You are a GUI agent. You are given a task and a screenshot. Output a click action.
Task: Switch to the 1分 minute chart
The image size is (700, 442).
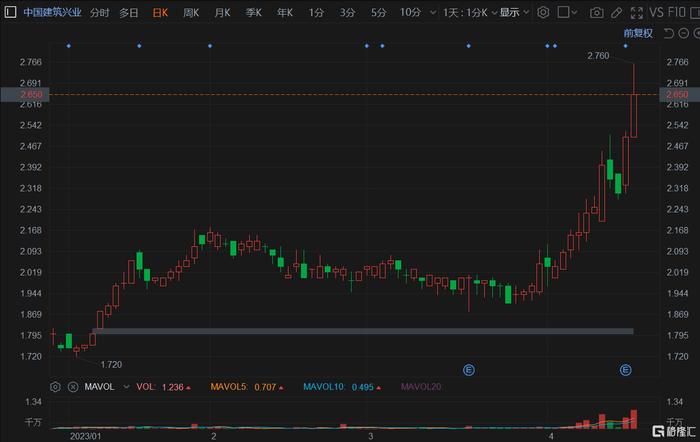316,13
